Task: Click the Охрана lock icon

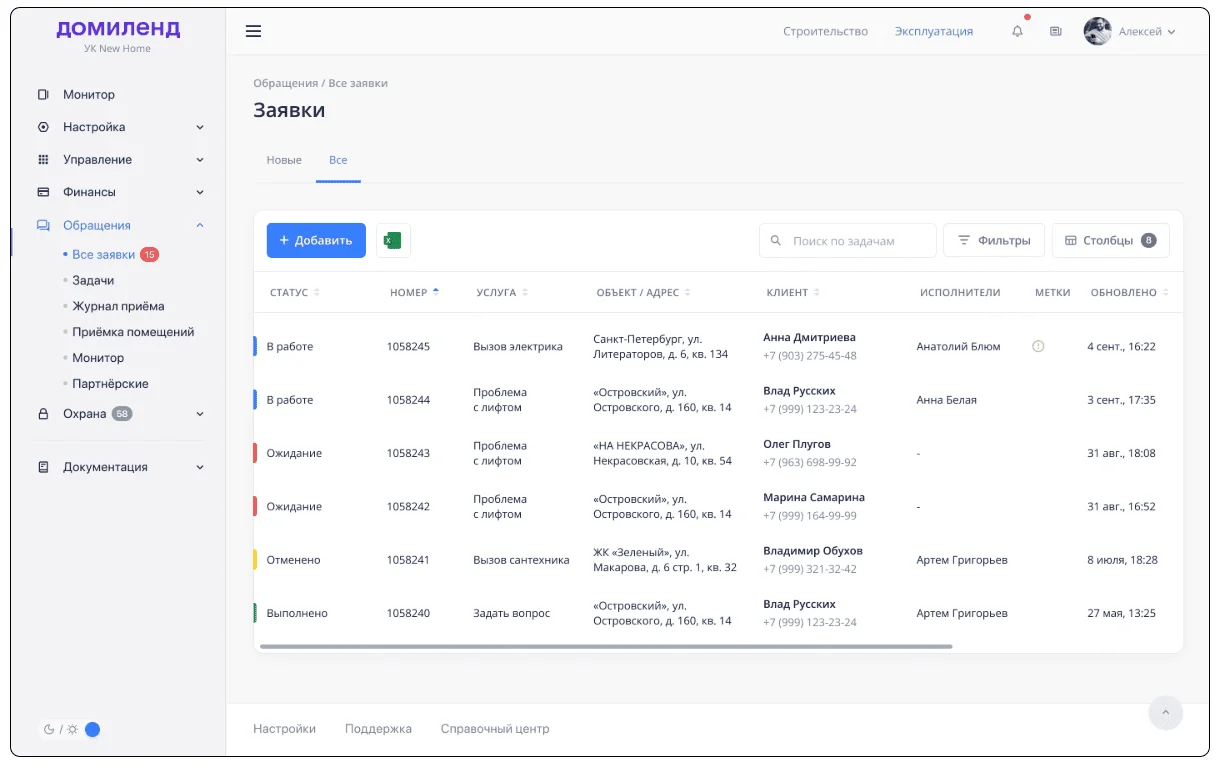Action: pyautogui.click(x=43, y=413)
